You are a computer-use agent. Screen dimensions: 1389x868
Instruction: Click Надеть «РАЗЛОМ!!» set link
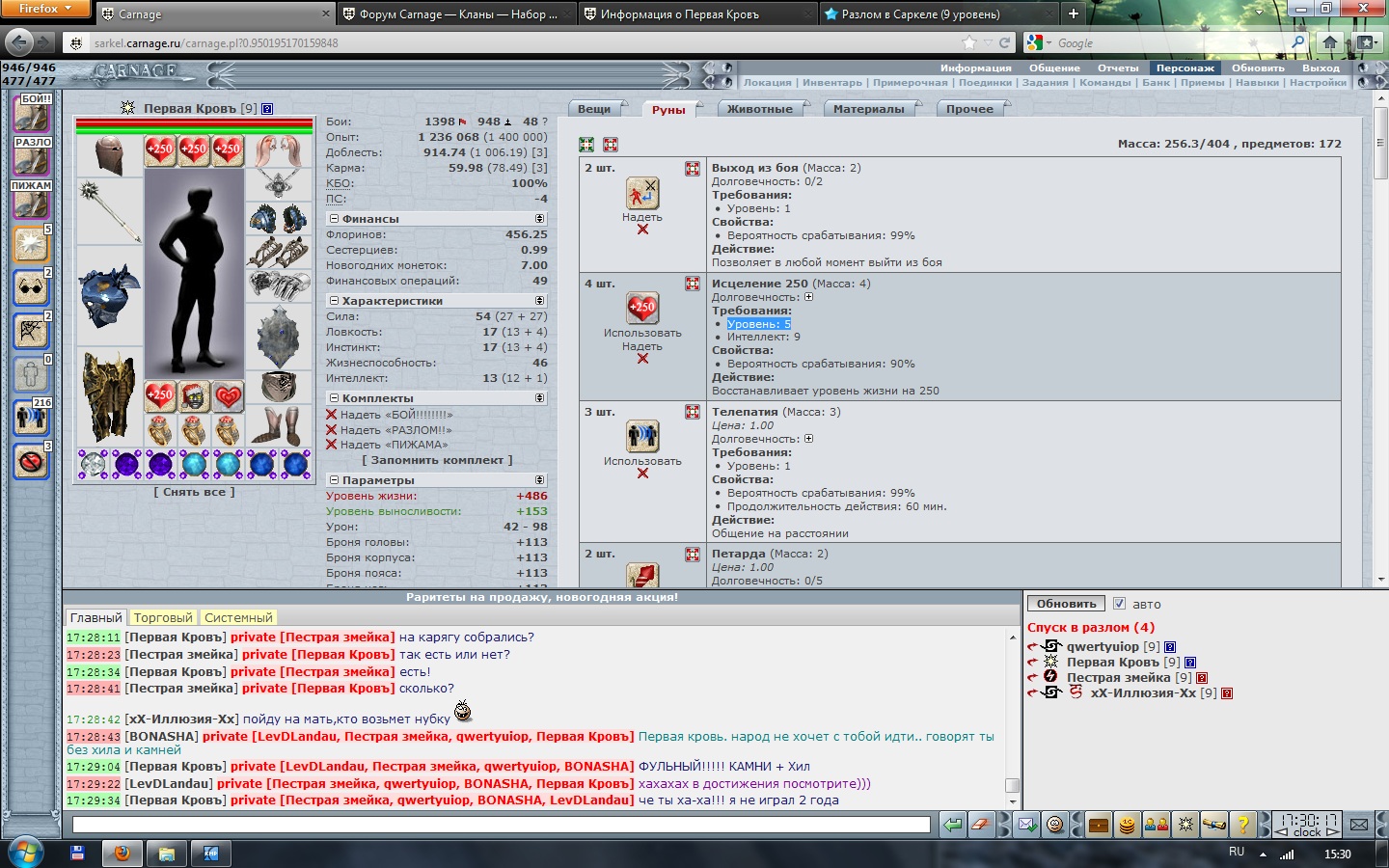pos(395,430)
